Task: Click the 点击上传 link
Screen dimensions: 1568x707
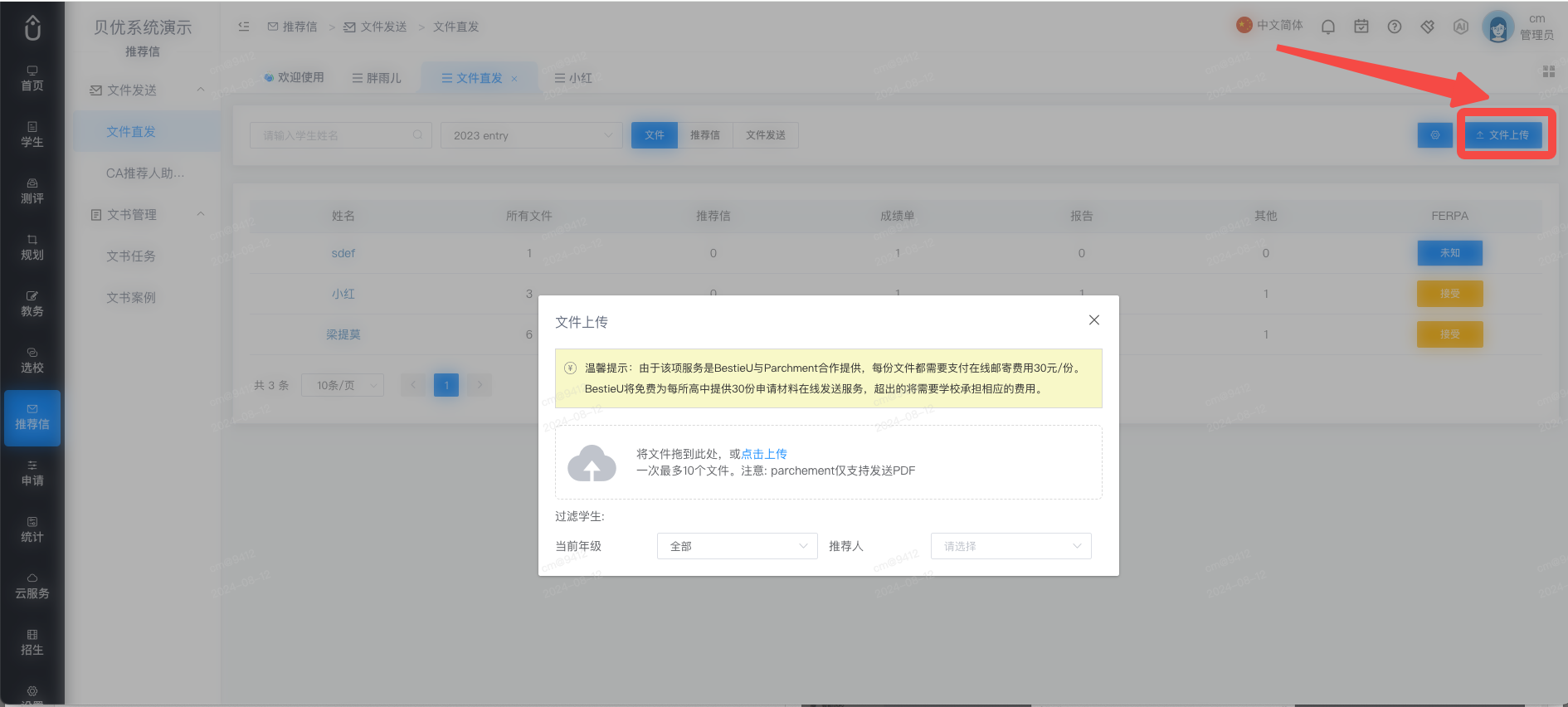Action: [764, 454]
